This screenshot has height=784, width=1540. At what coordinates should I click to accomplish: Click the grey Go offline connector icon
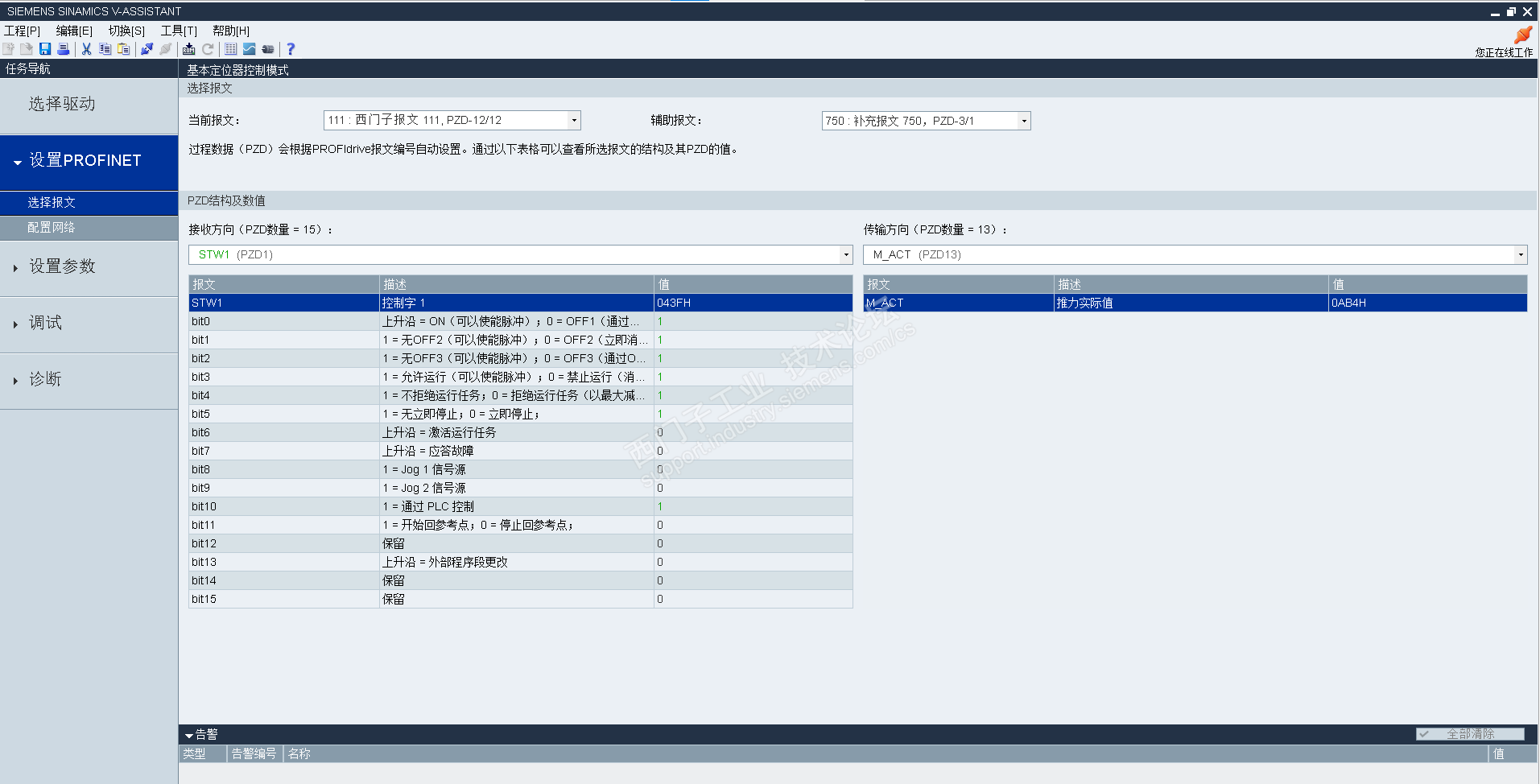click(165, 49)
